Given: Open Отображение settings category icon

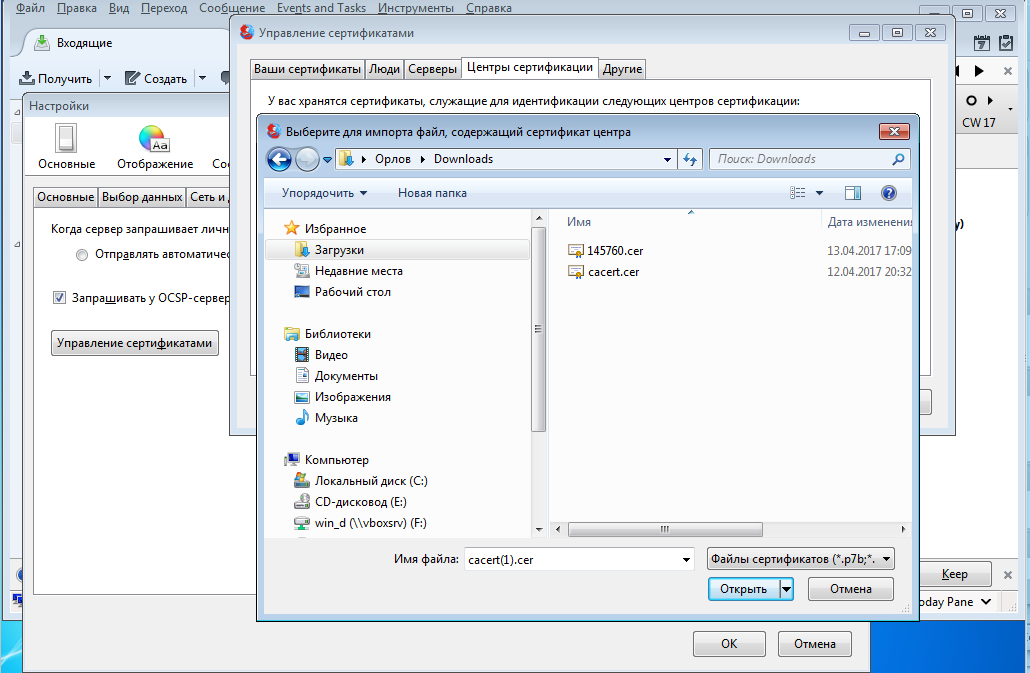Looking at the screenshot, I should pyautogui.click(x=155, y=146).
